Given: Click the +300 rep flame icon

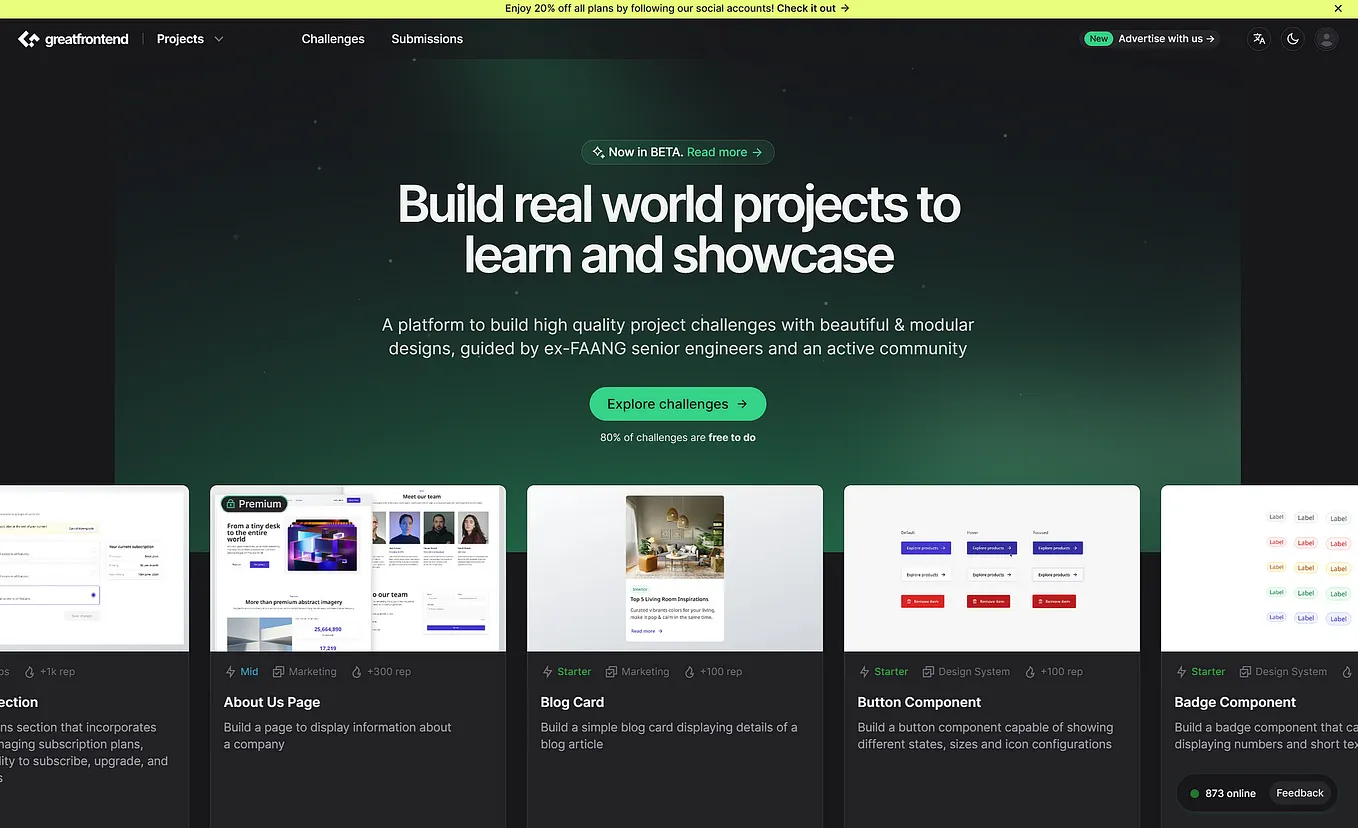Looking at the screenshot, I should (x=357, y=672).
